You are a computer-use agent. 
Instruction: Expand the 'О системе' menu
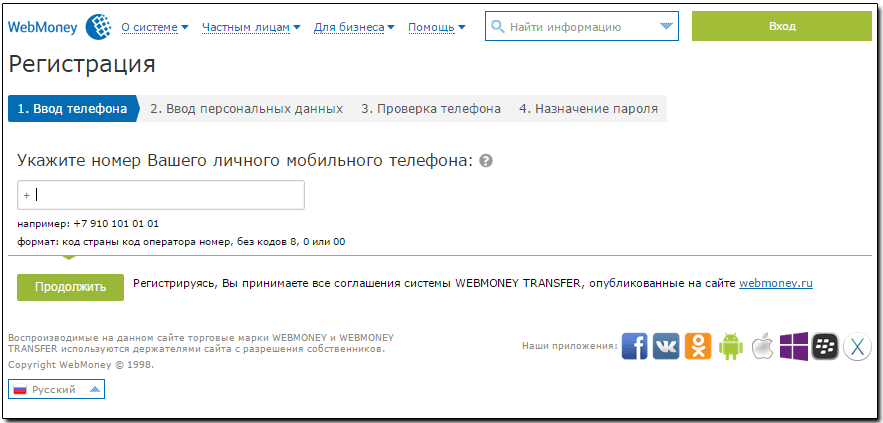tap(155, 27)
